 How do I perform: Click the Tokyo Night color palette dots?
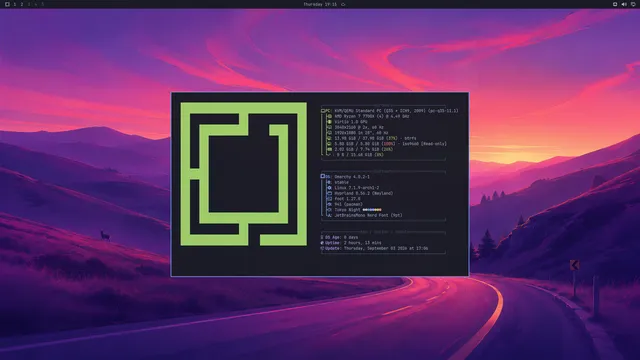[372, 210]
